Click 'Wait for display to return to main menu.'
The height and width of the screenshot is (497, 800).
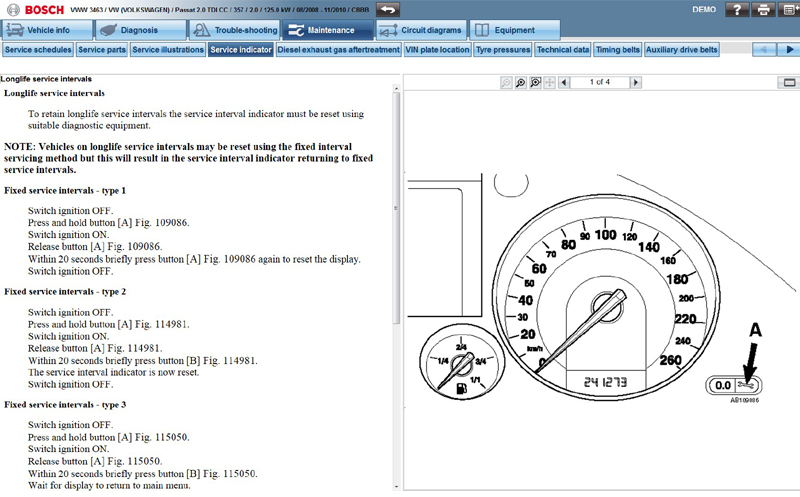coord(109,485)
